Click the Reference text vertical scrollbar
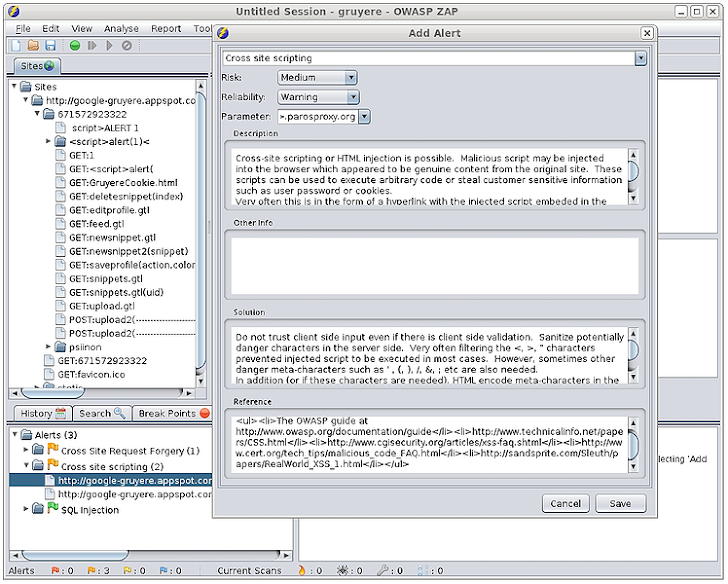The height and width of the screenshot is (584, 728). point(633,445)
